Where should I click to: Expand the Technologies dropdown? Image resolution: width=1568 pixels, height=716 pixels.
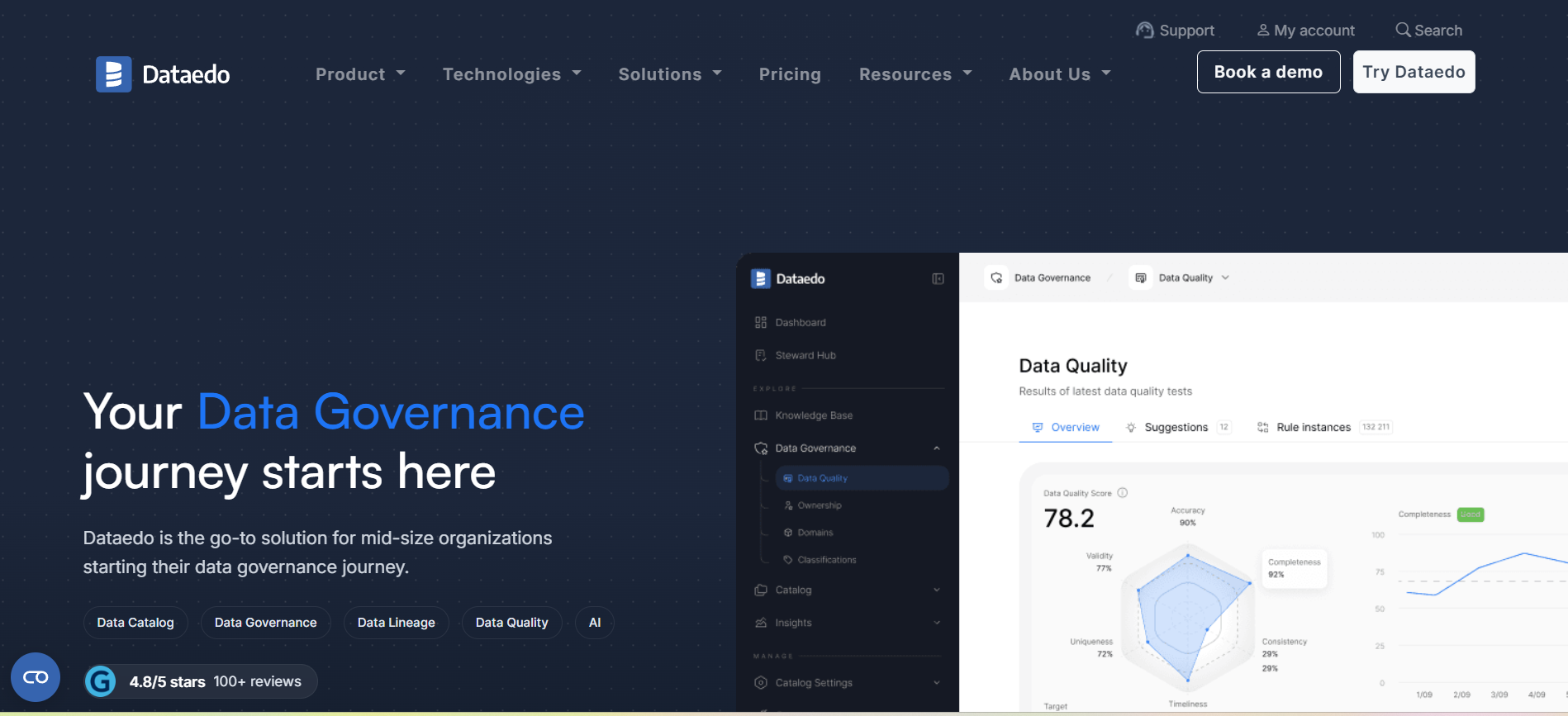tap(512, 74)
